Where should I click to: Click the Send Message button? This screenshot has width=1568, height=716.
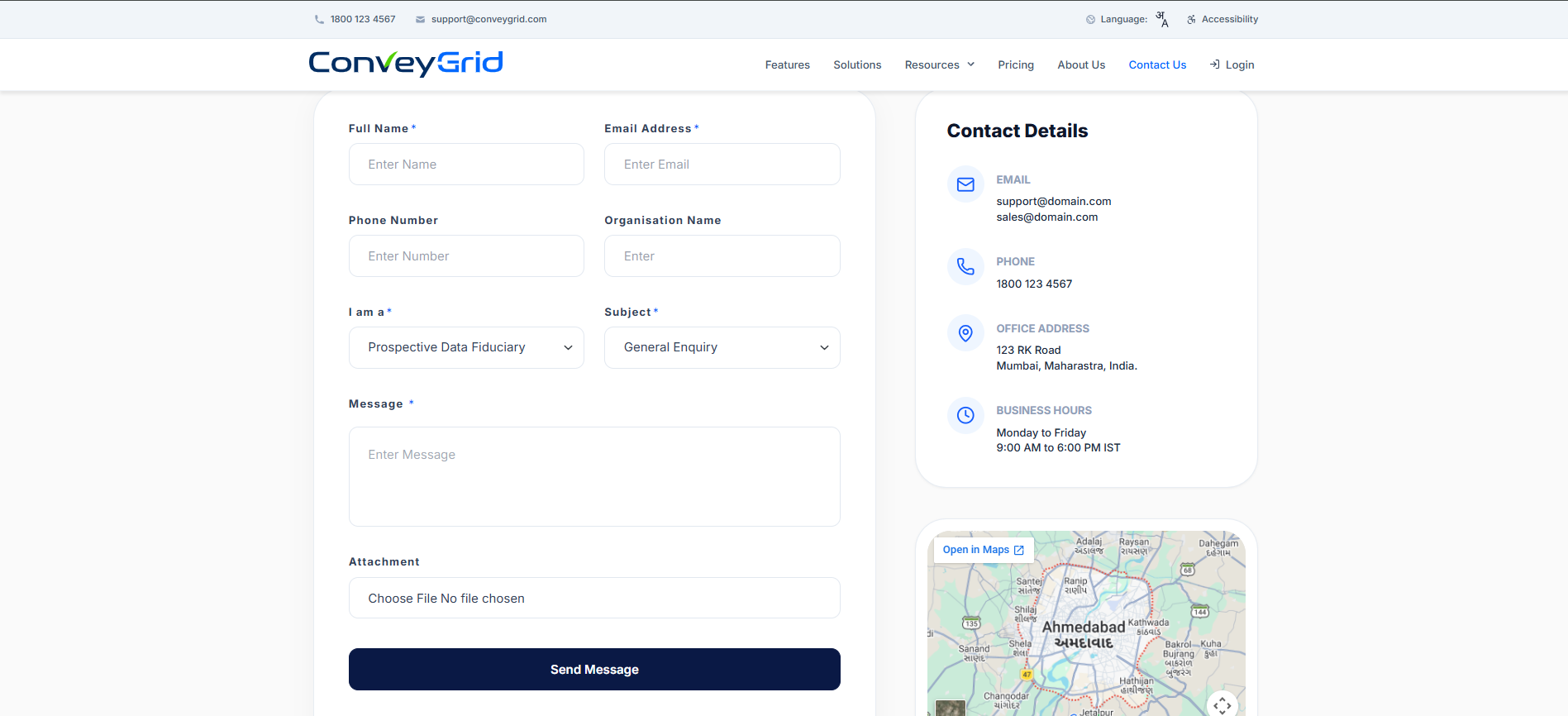594,670
